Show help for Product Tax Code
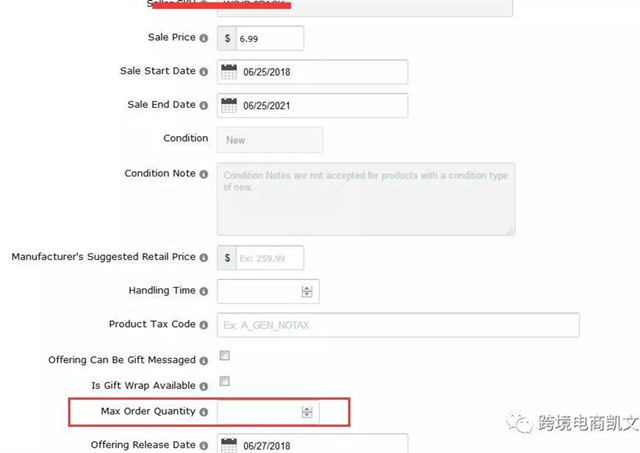Image resolution: width=640 pixels, height=453 pixels. pyautogui.click(x=204, y=325)
